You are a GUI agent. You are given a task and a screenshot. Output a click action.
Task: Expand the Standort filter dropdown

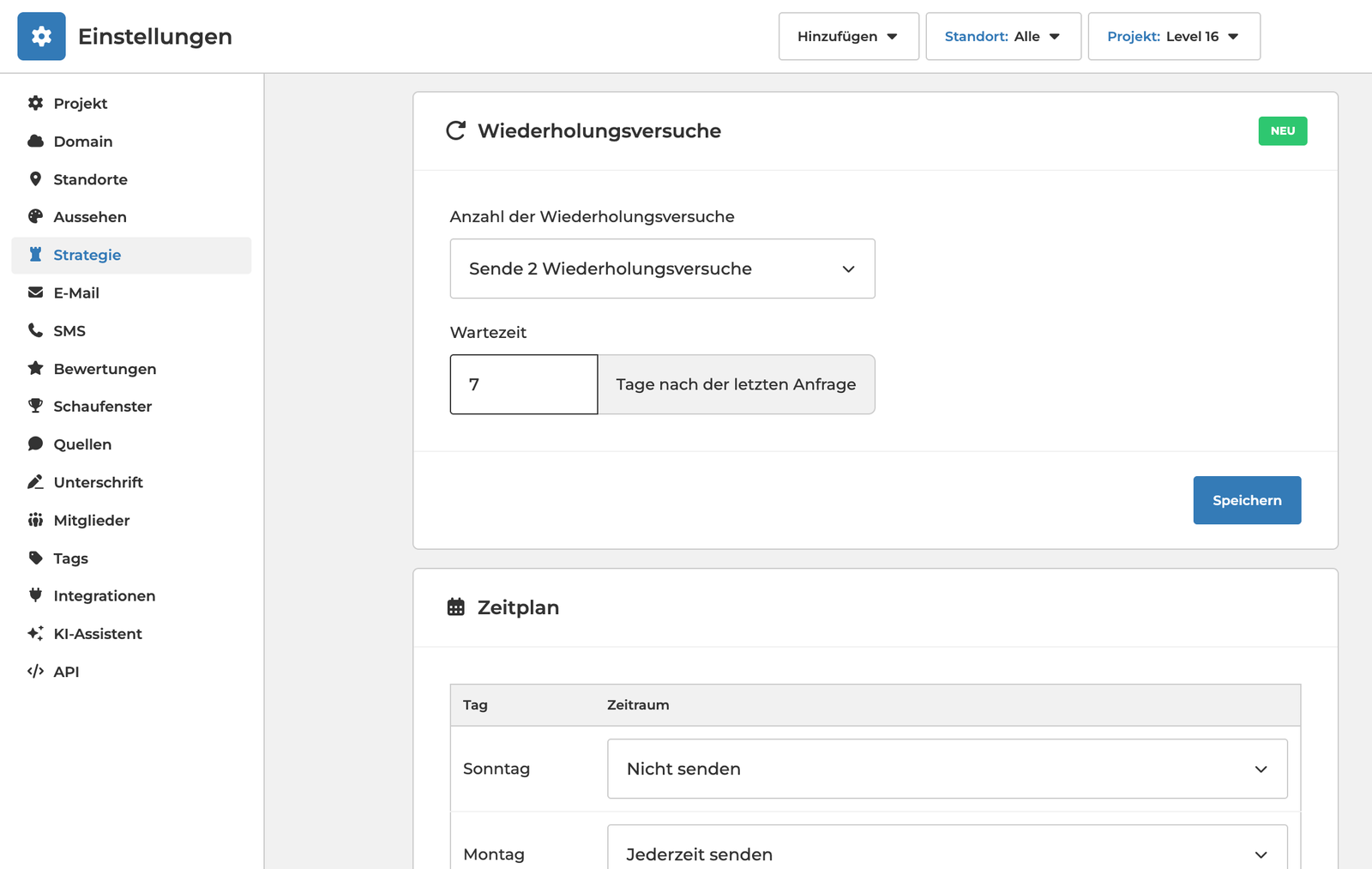[x=1002, y=36]
